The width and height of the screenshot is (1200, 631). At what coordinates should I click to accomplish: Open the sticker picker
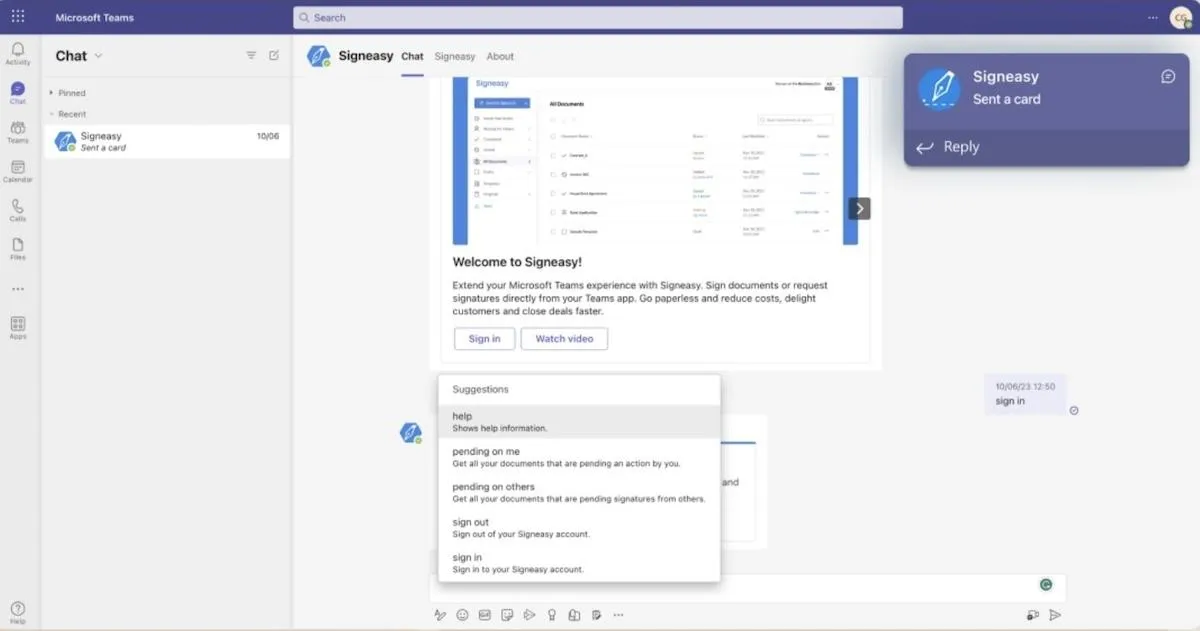(507, 615)
